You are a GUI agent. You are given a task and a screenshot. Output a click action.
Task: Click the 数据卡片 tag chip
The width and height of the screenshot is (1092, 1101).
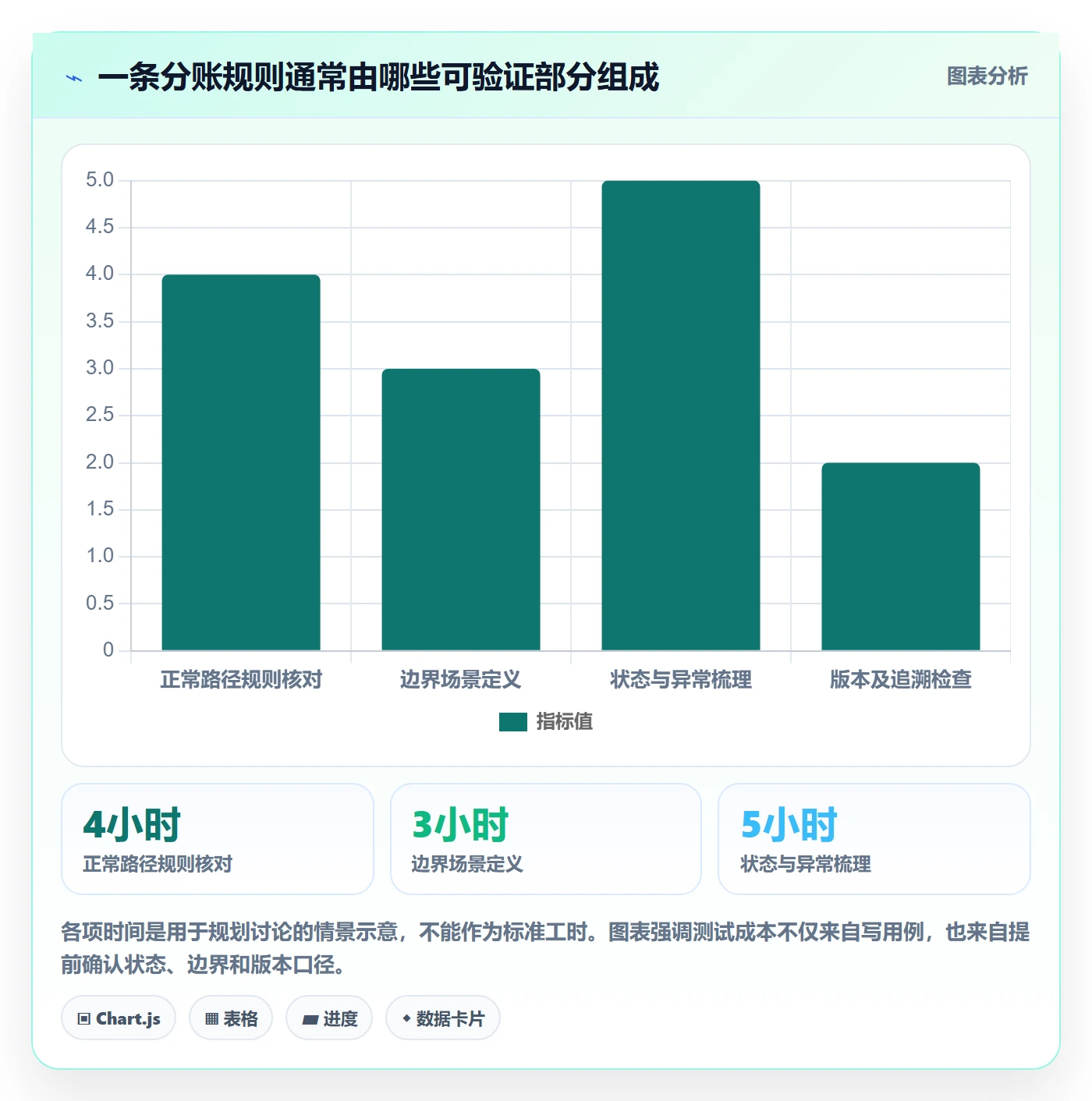click(443, 1018)
